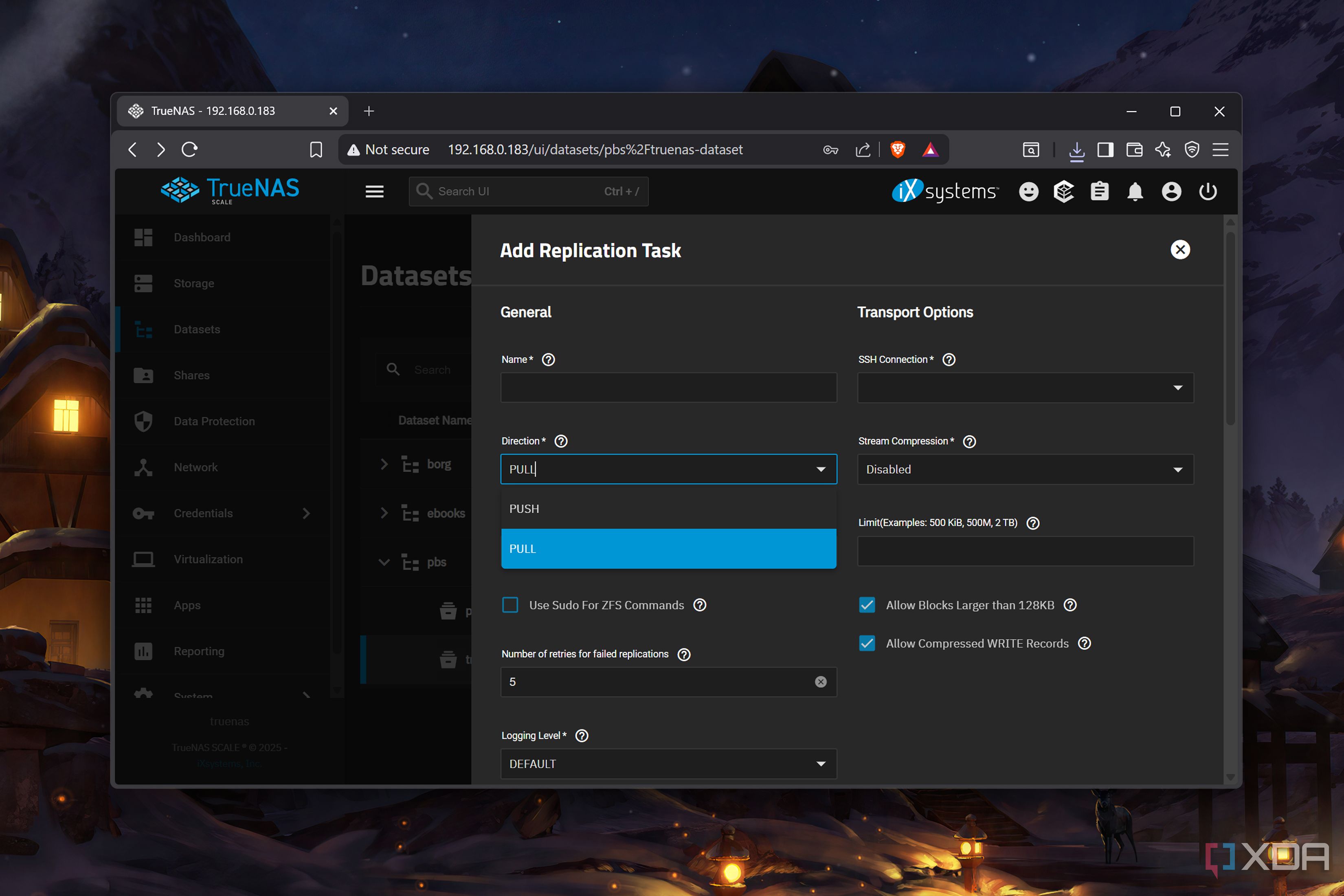Uncheck Allow Blocks Larger than 128KB
This screenshot has height=896, width=1344.
867,605
